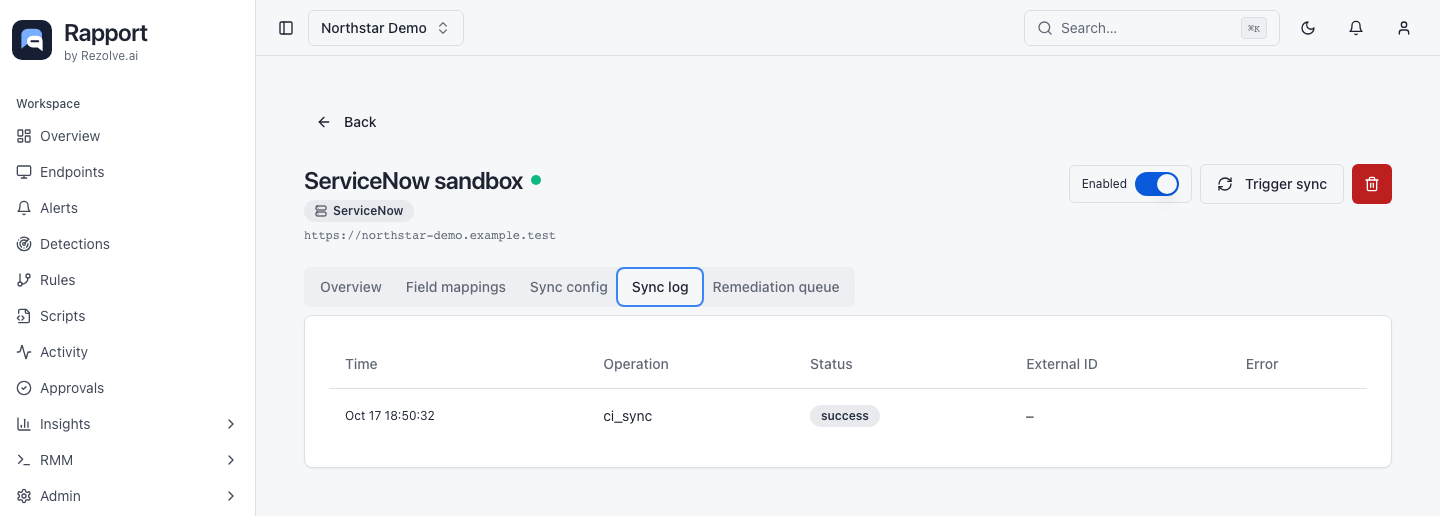1440x516 pixels.
Task: Click the Detections radar icon
Action: [x=24, y=244]
